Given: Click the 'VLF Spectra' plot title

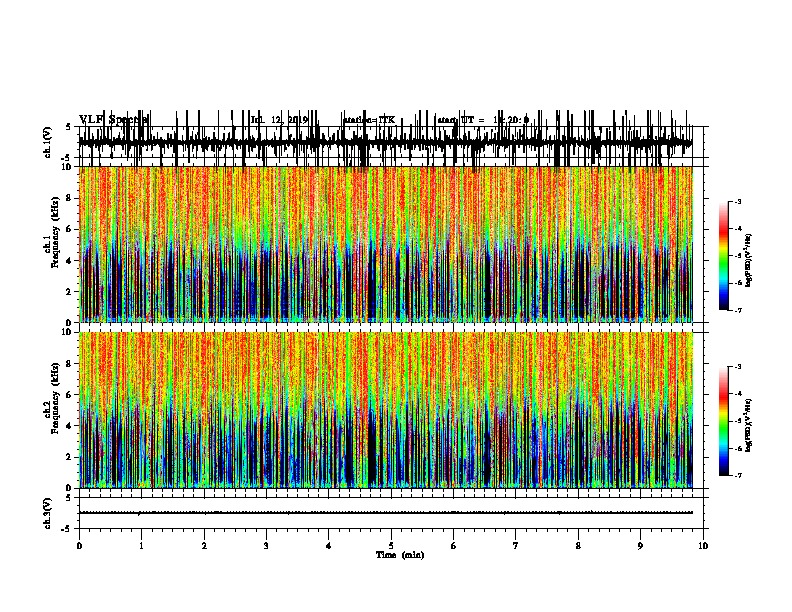Looking at the screenshot, I should pos(114,120).
